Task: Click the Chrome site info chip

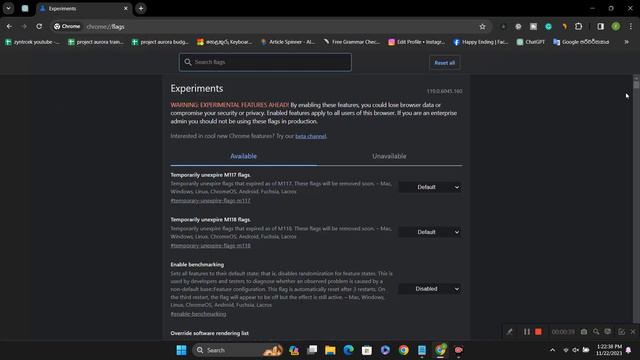Action: pos(68,27)
